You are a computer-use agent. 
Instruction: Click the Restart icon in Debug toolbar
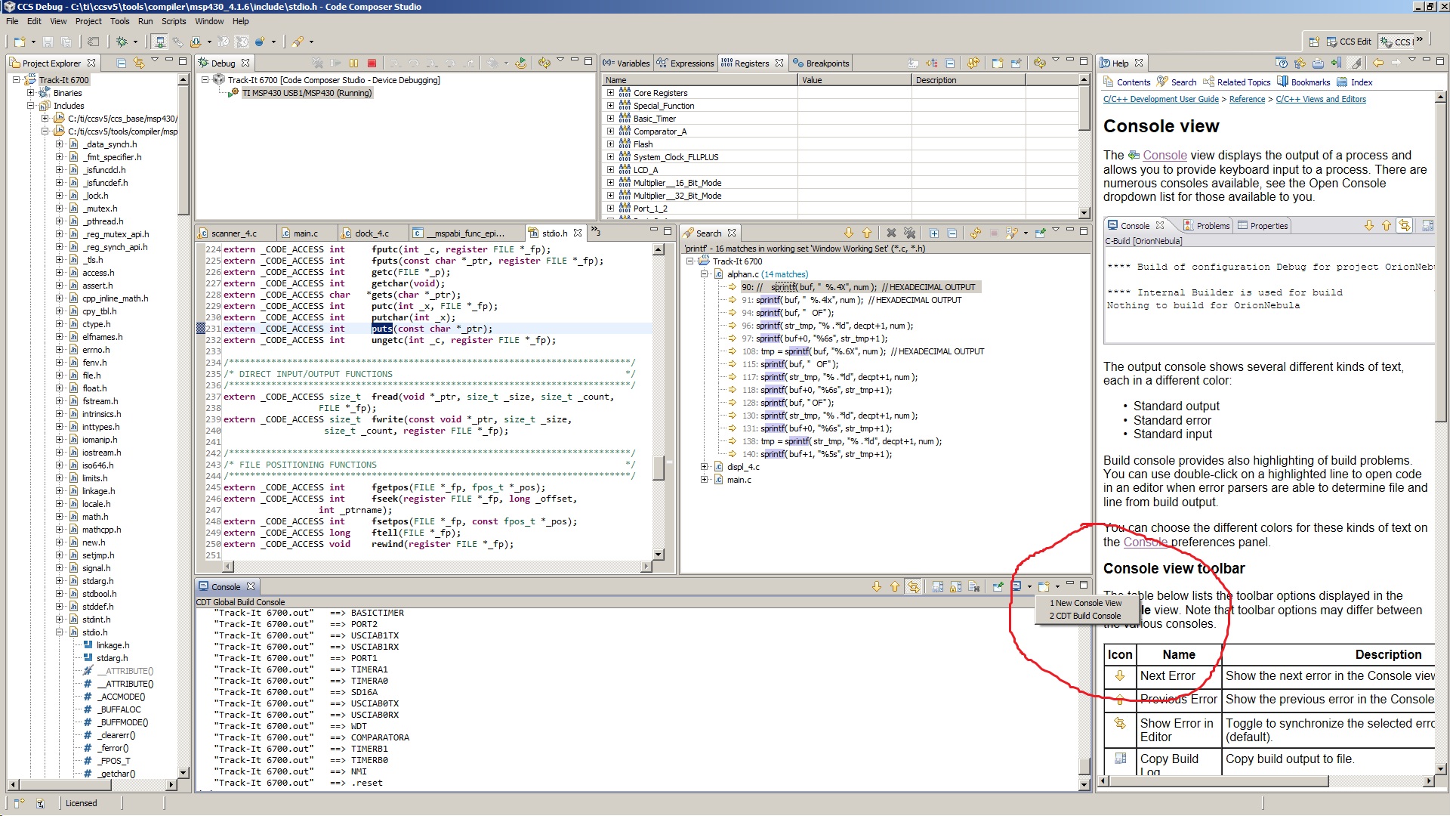pyautogui.click(x=520, y=63)
